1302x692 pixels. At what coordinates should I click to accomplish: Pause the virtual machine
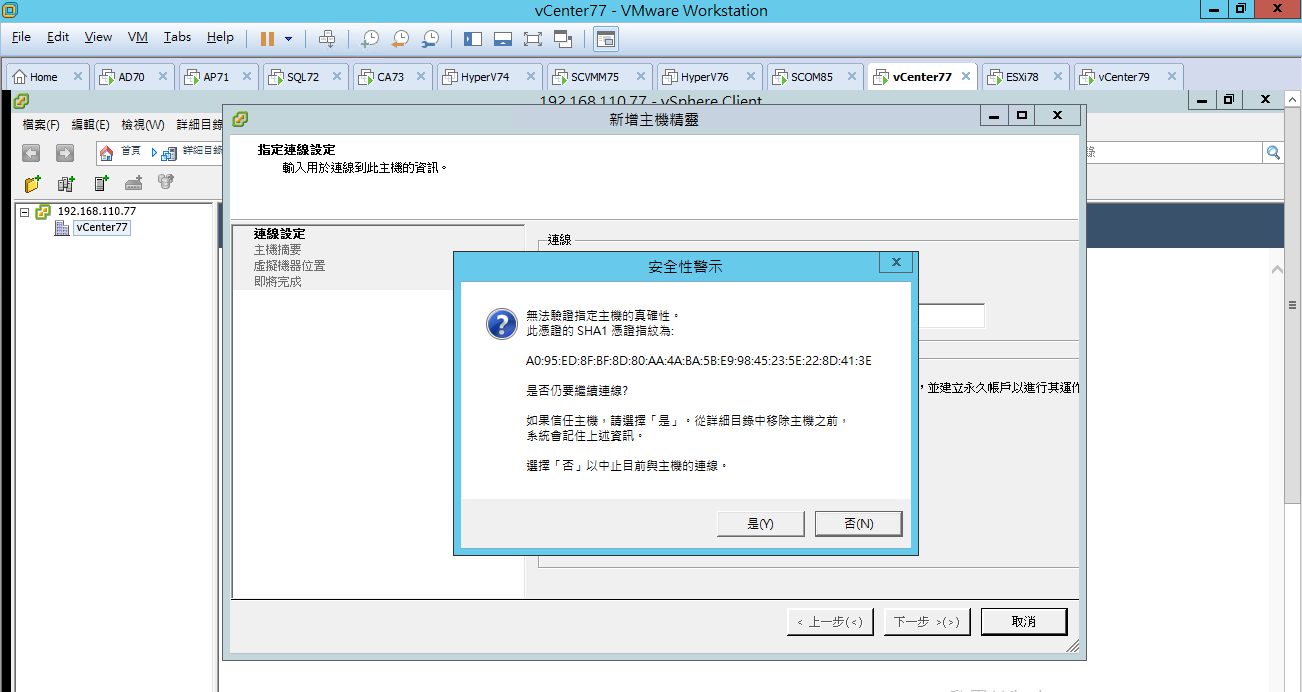[267, 38]
